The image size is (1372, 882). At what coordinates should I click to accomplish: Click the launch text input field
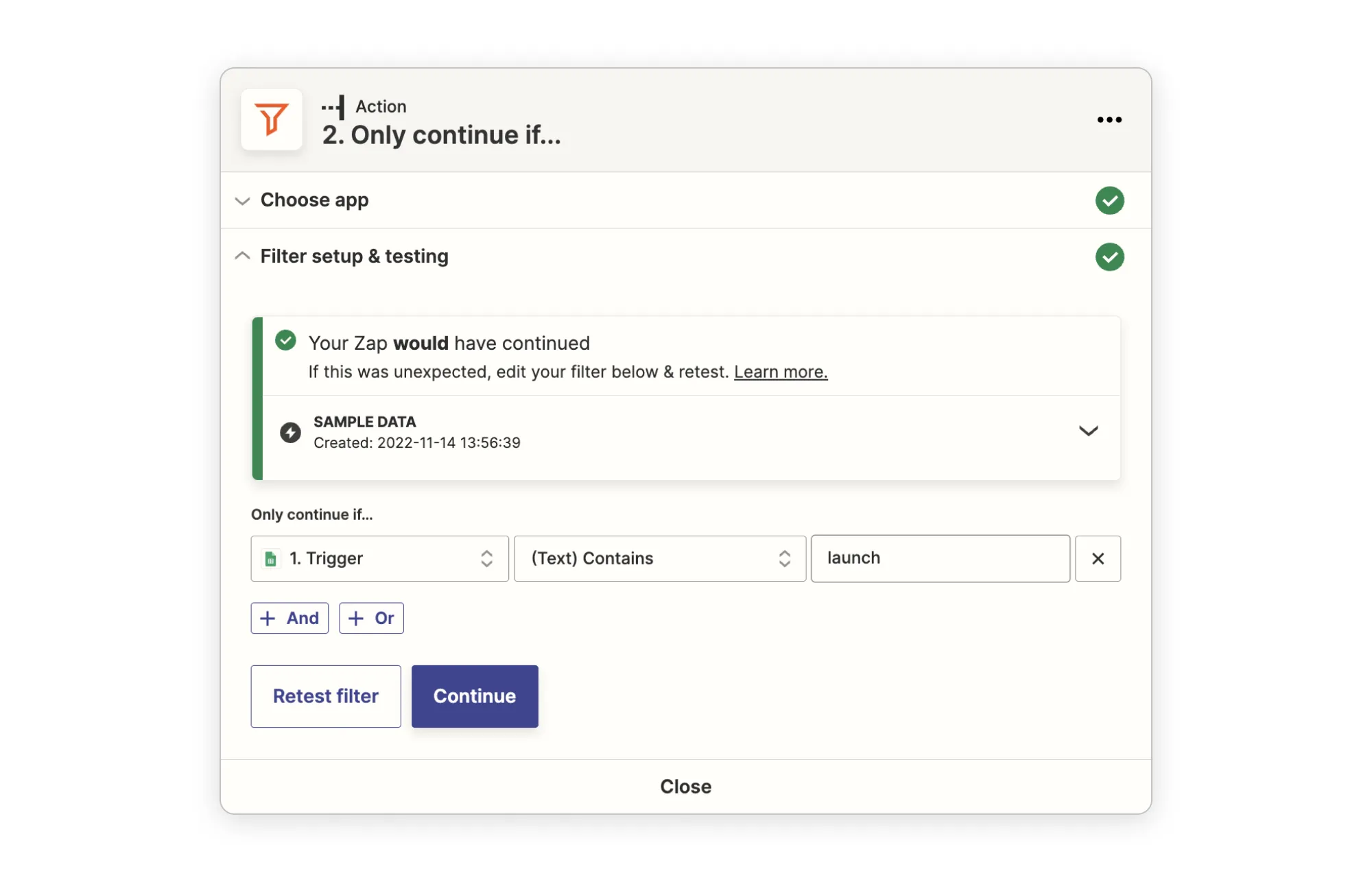(x=939, y=558)
